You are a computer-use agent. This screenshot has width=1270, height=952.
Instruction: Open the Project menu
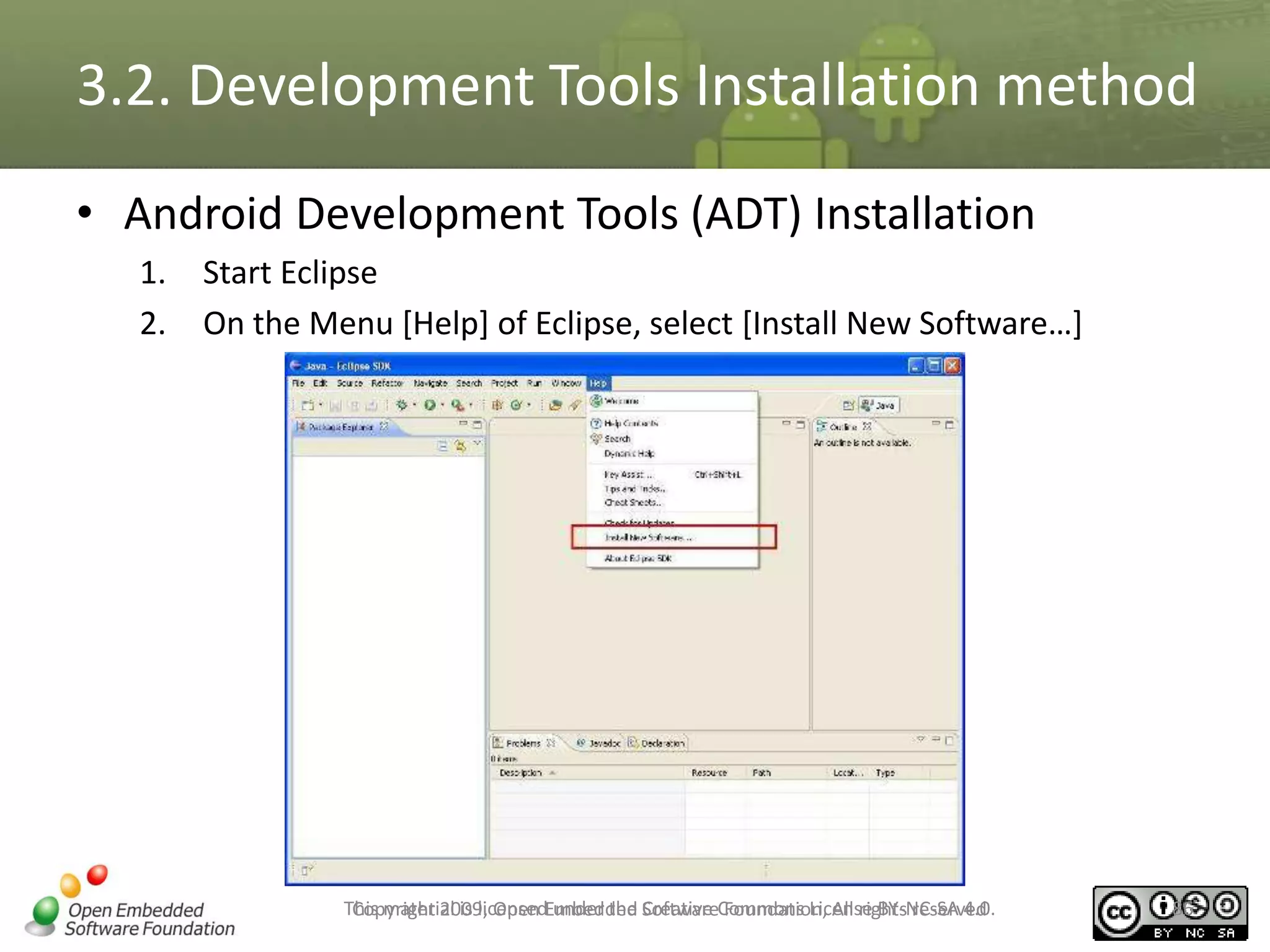tap(504, 383)
